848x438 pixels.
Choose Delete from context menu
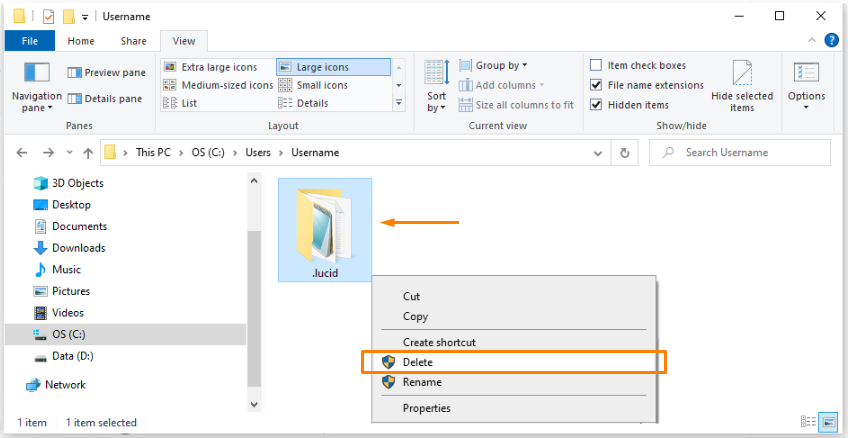point(514,362)
